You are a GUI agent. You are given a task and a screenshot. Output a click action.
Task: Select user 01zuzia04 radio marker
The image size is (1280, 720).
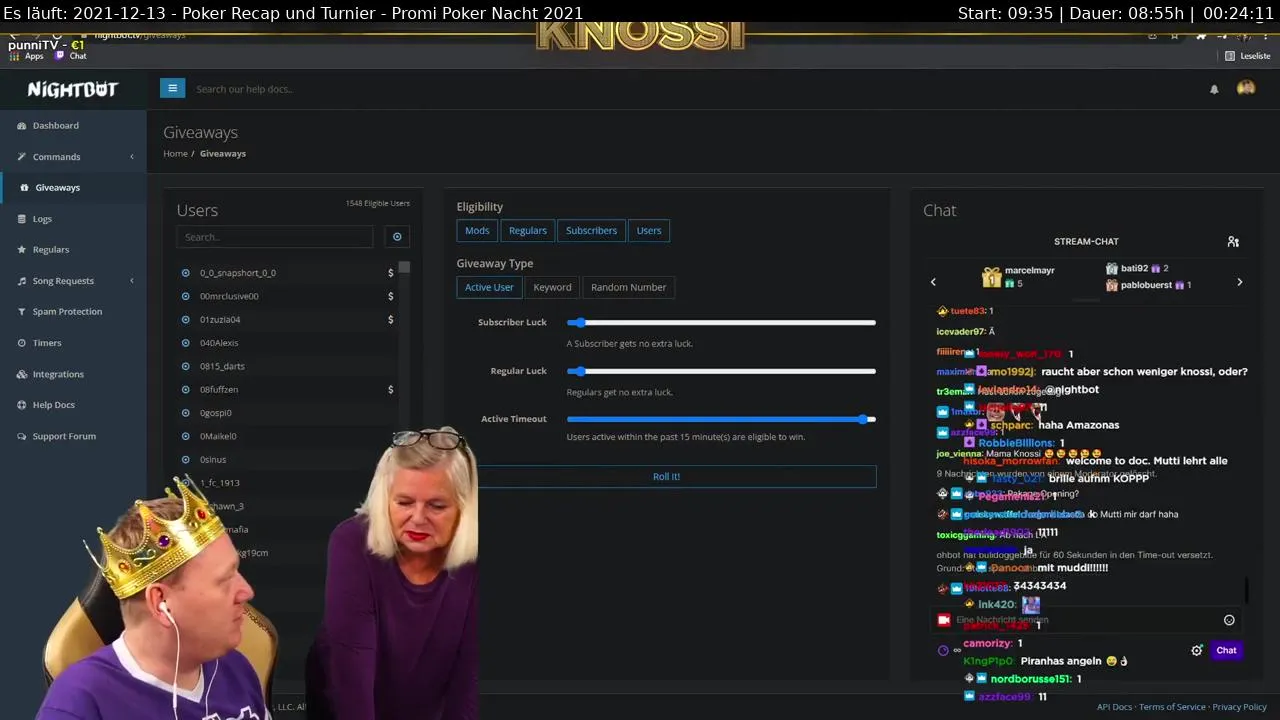185,320
